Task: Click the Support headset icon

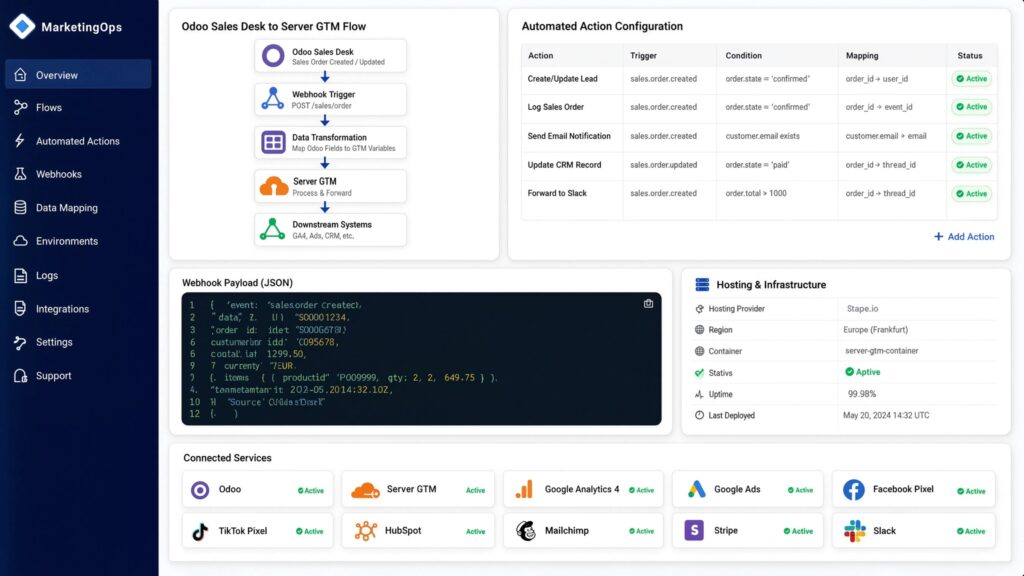Action: tap(21, 376)
